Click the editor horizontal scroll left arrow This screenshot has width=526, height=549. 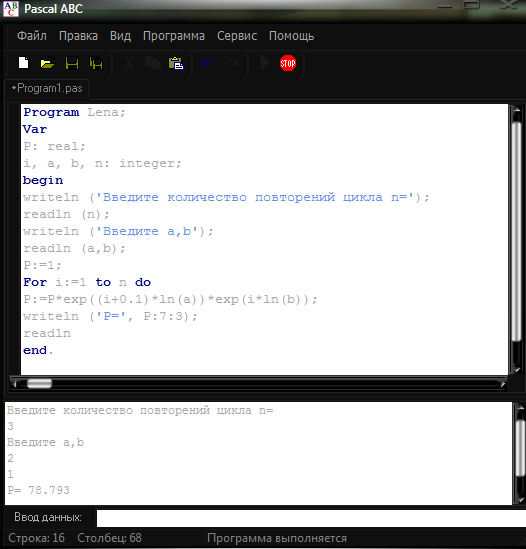[x=14, y=384]
